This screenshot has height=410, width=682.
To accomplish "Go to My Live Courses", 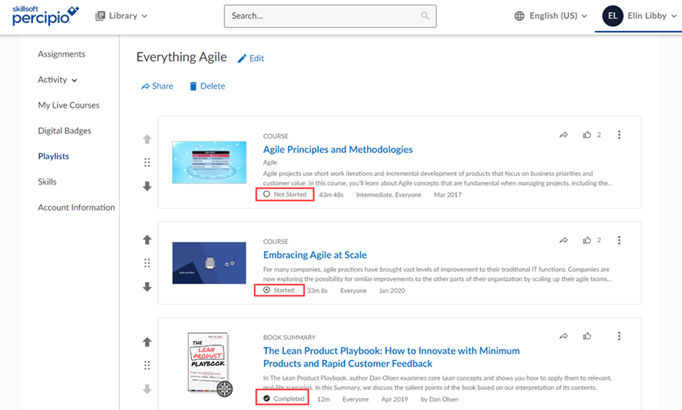I will point(68,105).
